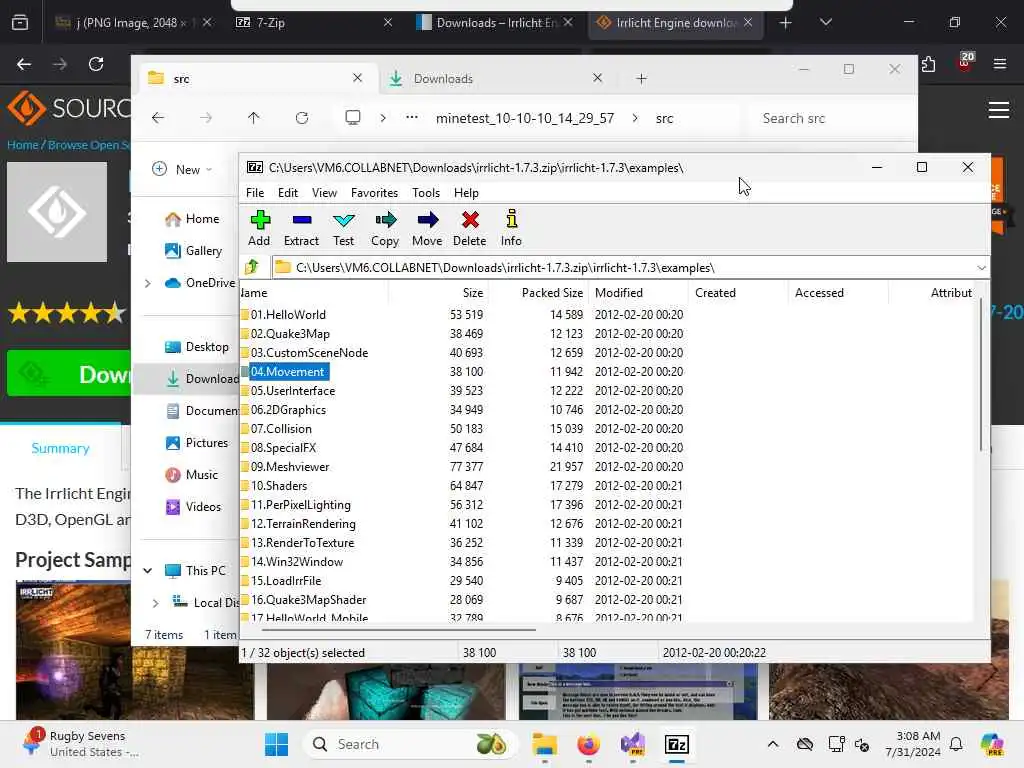1024x768 pixels.
Task: Select the 12.TerrainRendering folder
Action: [x=303, y=524]
